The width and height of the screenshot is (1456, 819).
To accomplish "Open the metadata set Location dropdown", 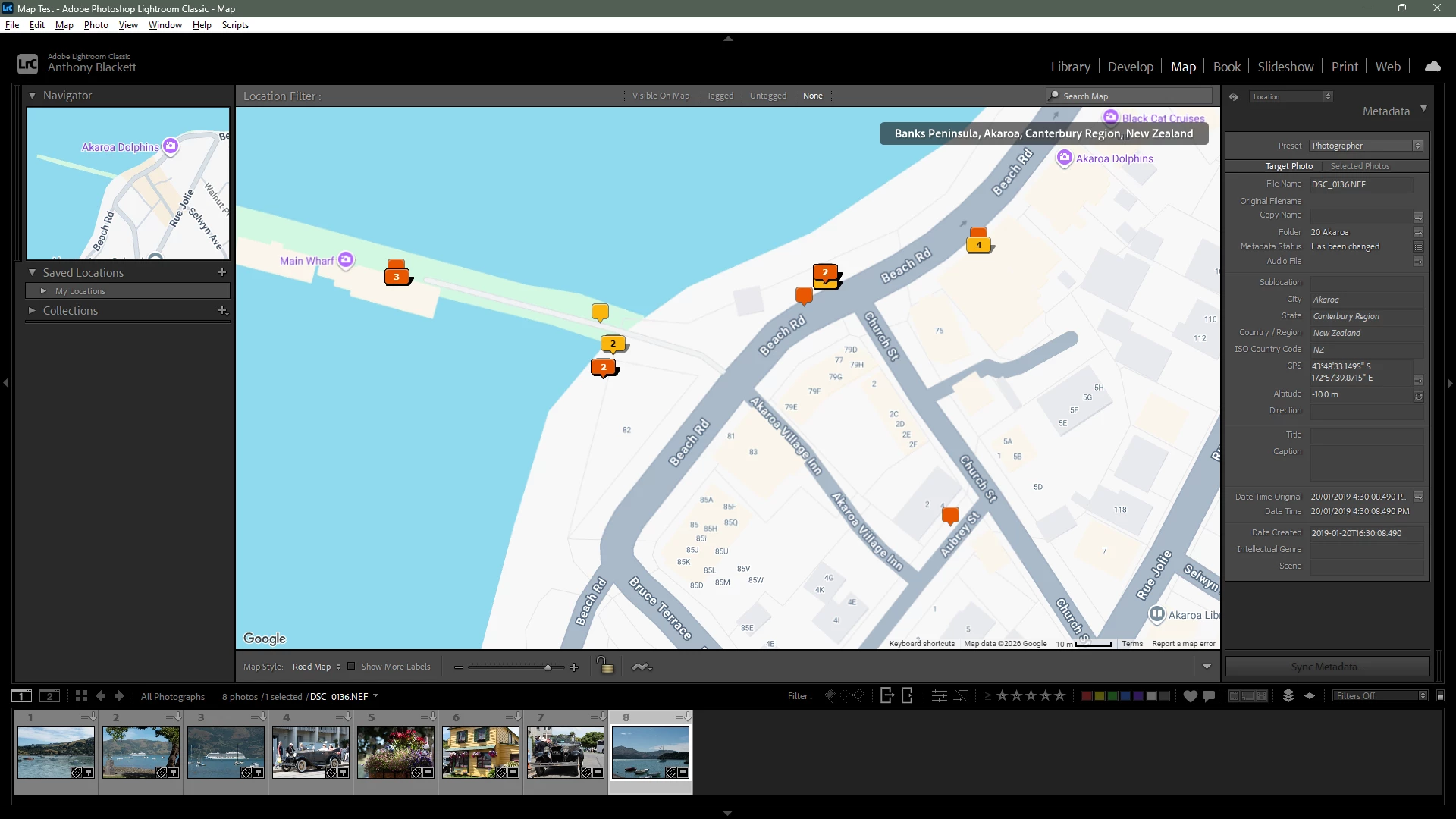I will pyautogui.click(x=1292, y=96).
